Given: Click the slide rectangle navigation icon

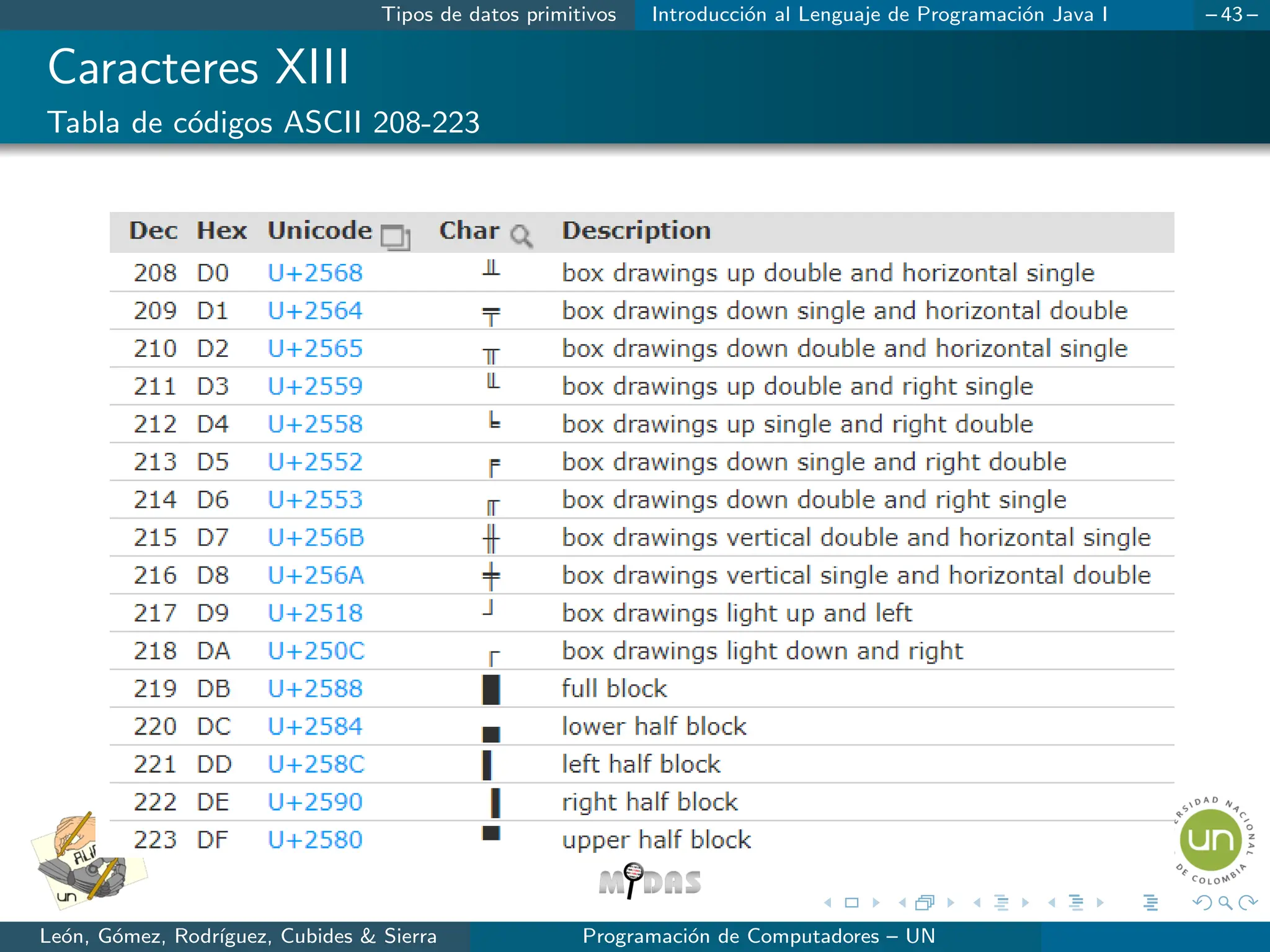Looking at the screenshot, I should pos(852,903).
